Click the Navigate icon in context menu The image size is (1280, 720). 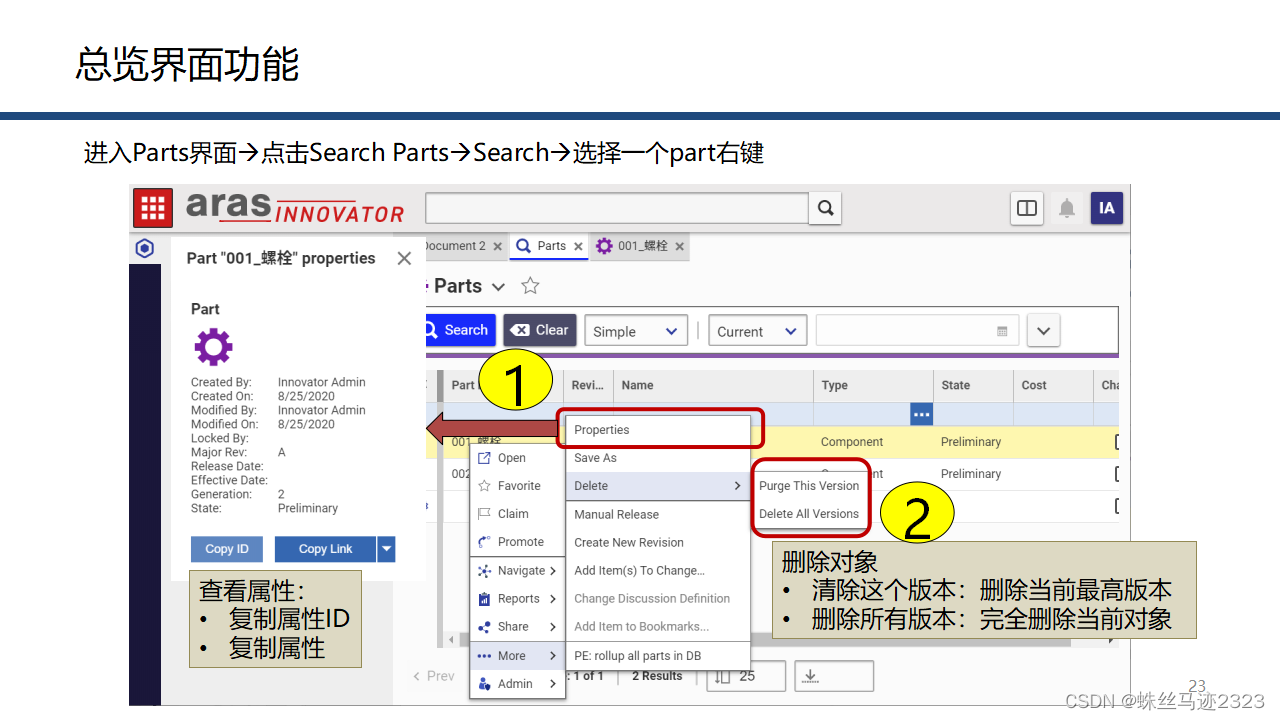(484, 571)
